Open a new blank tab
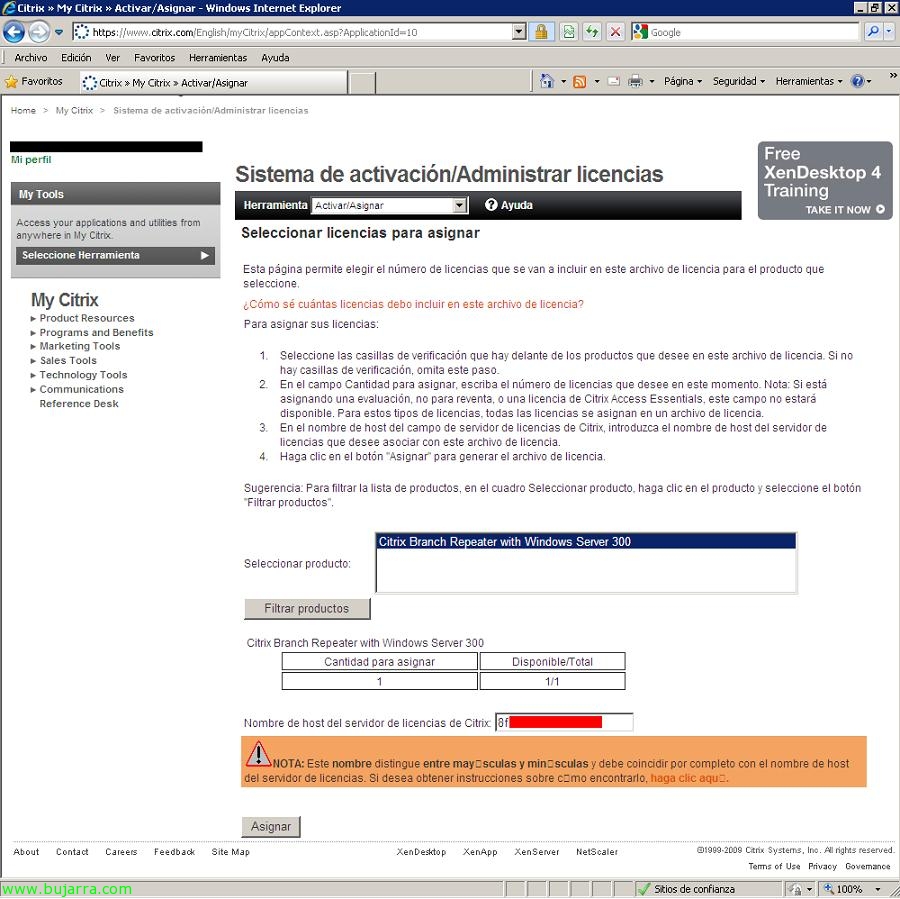 click(x=362, y=83)
